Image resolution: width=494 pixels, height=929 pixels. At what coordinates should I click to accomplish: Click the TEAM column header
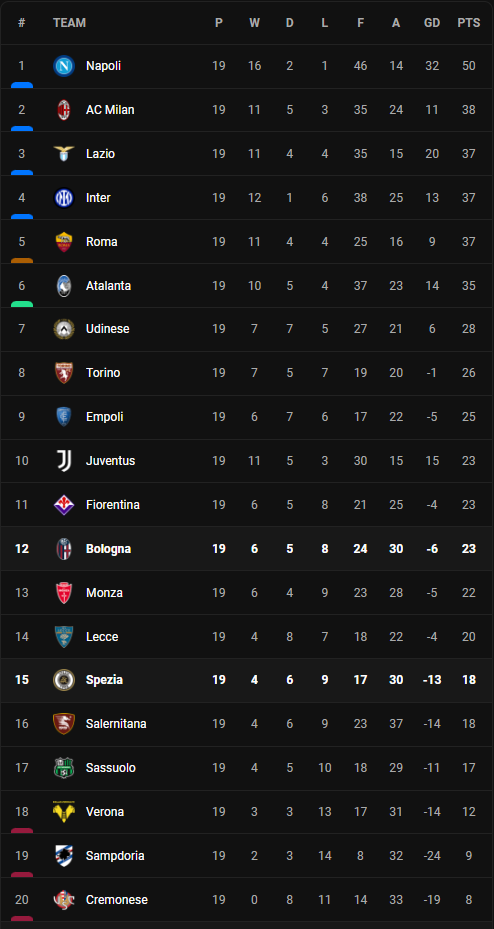69,23
